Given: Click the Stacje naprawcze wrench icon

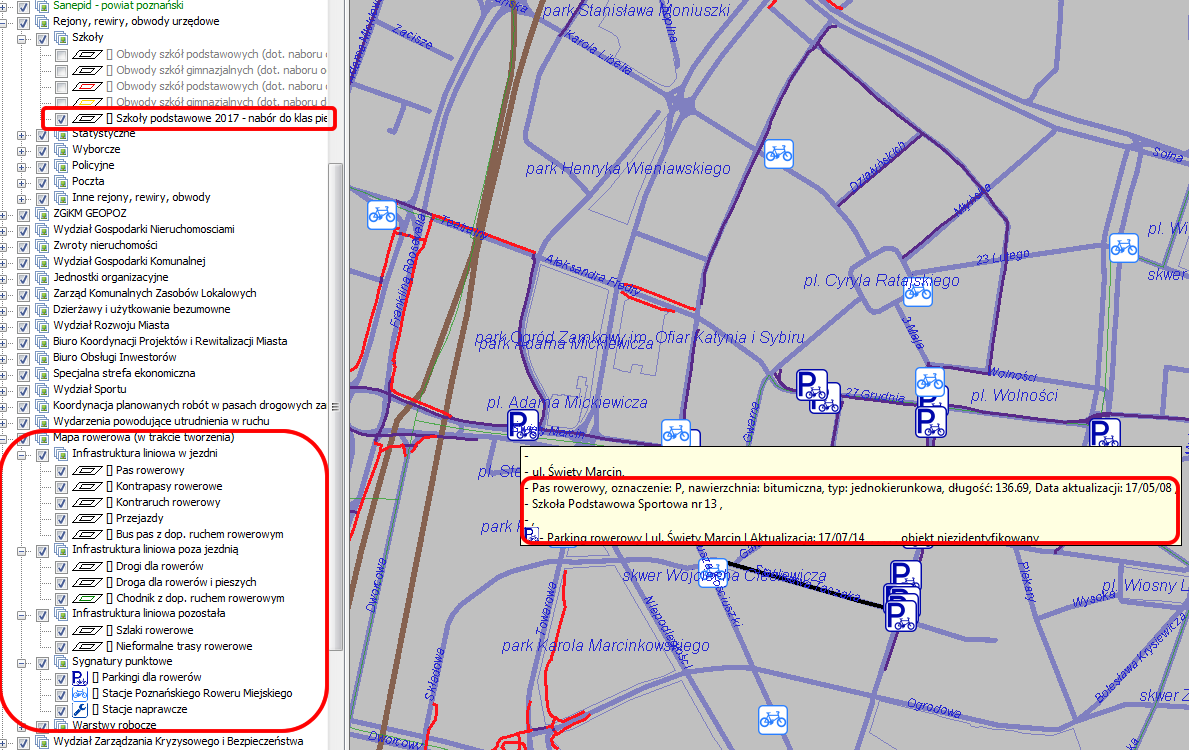Looking at the screenshot, I should 82,710.
